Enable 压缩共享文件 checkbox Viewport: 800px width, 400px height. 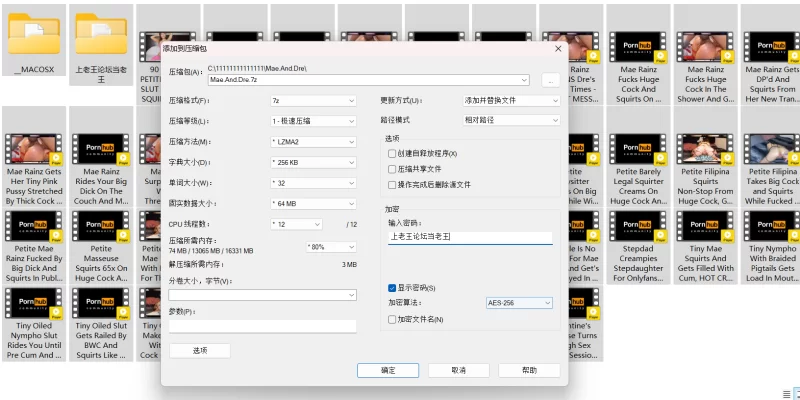pyautogui.click(x=392, y=169)
